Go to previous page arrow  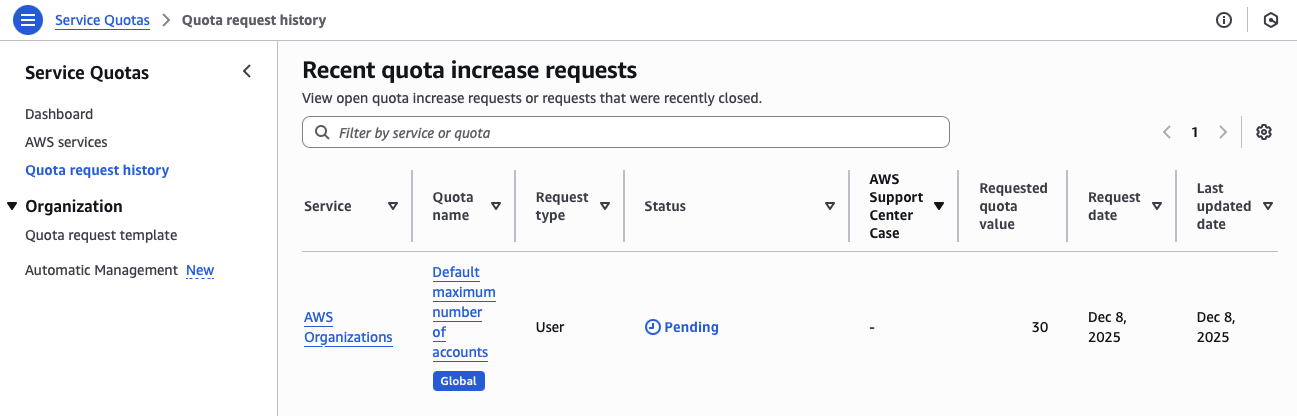tap(1166, 132)
